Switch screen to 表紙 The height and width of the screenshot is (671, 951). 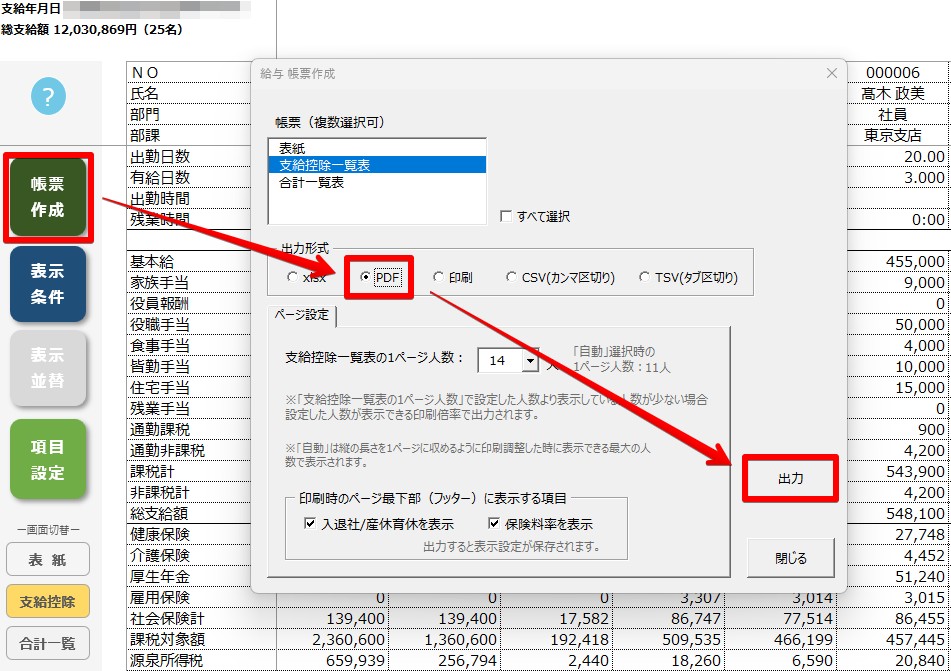click(48, 559)
